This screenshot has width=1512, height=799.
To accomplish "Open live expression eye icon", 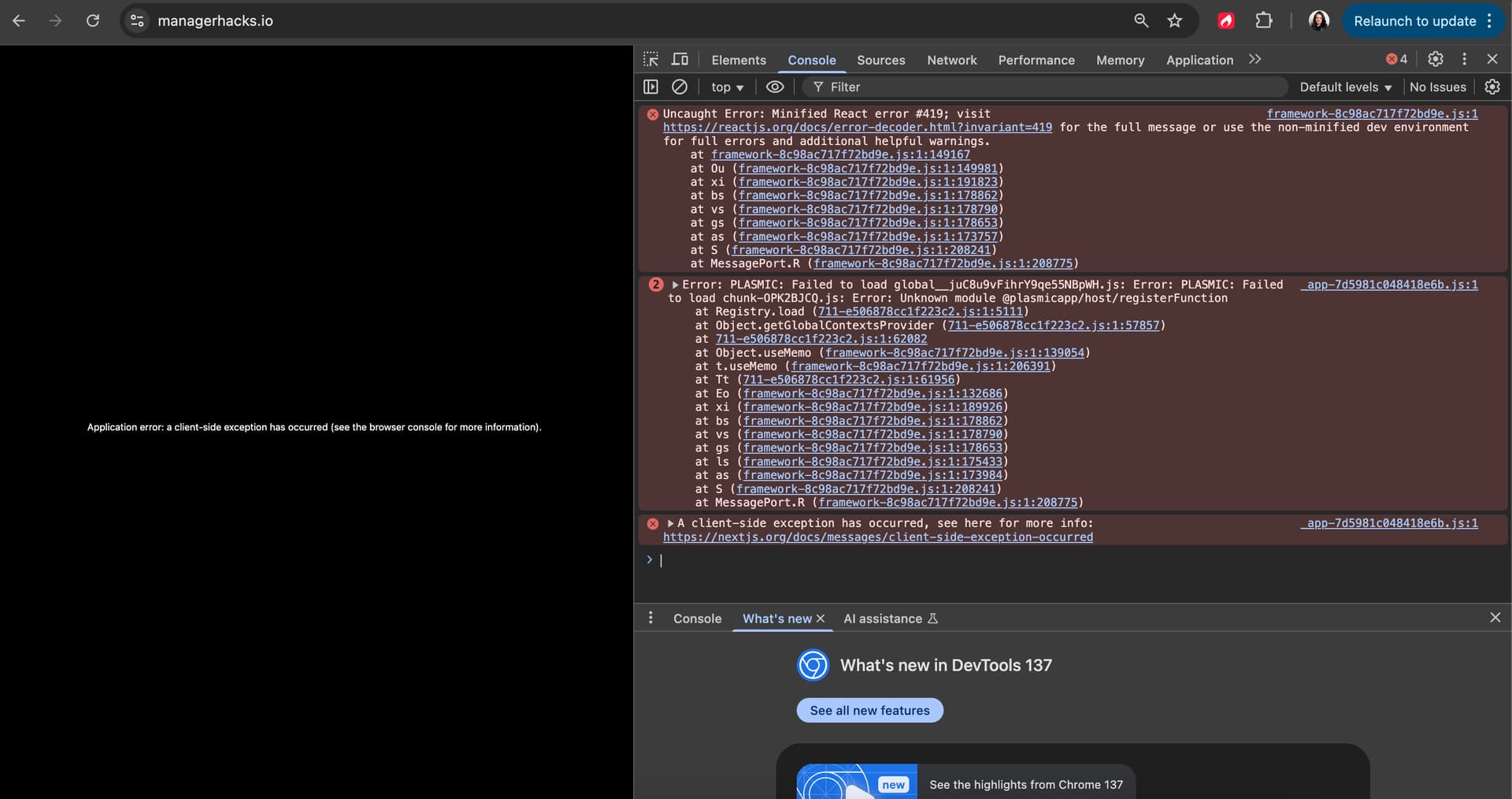I will click(x=775, y=87).
